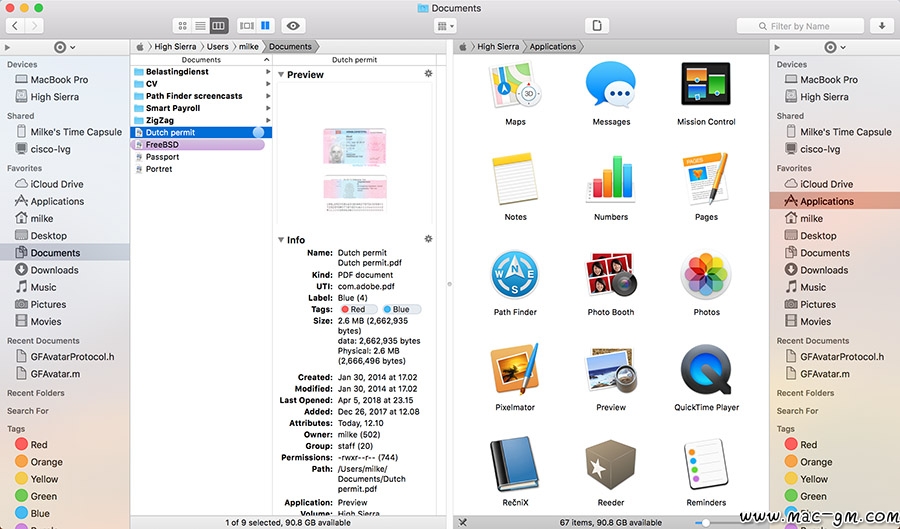Open the RečniX application icon

point(515,465)
